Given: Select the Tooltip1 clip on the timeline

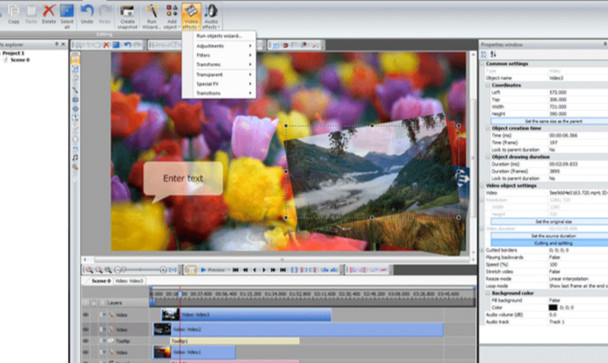Looking at the screenshot, I should [x=235, y=341].
